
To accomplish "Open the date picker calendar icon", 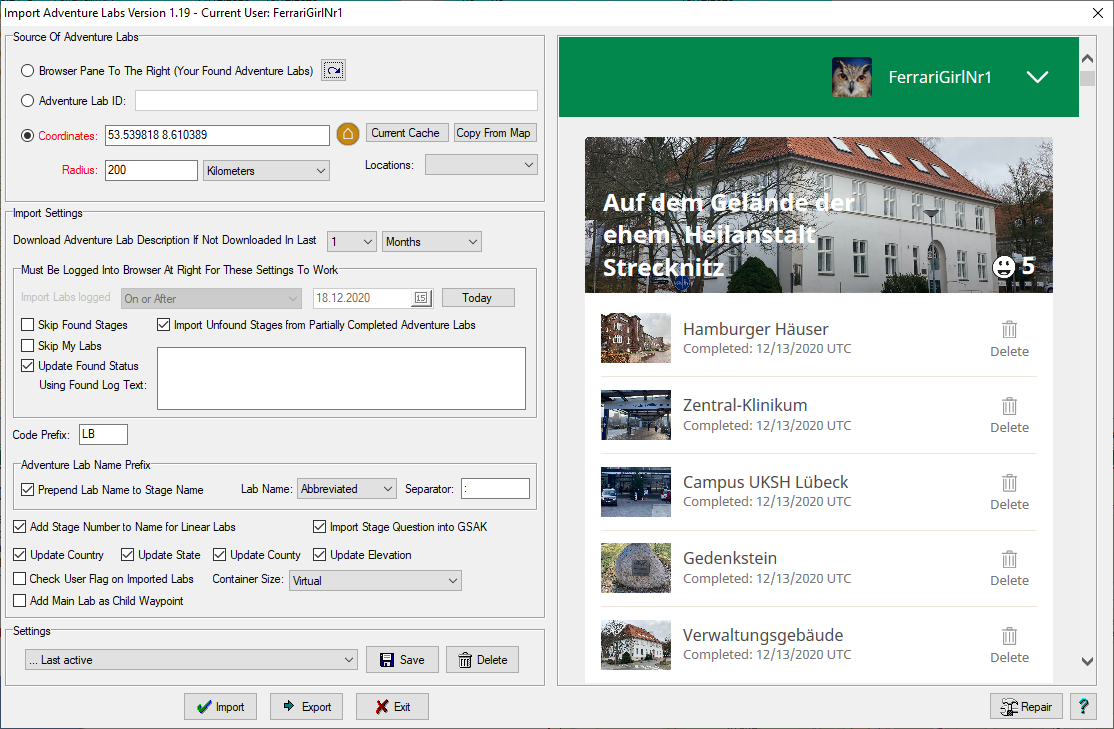I will pyautogui.click(x=421, y=298).
